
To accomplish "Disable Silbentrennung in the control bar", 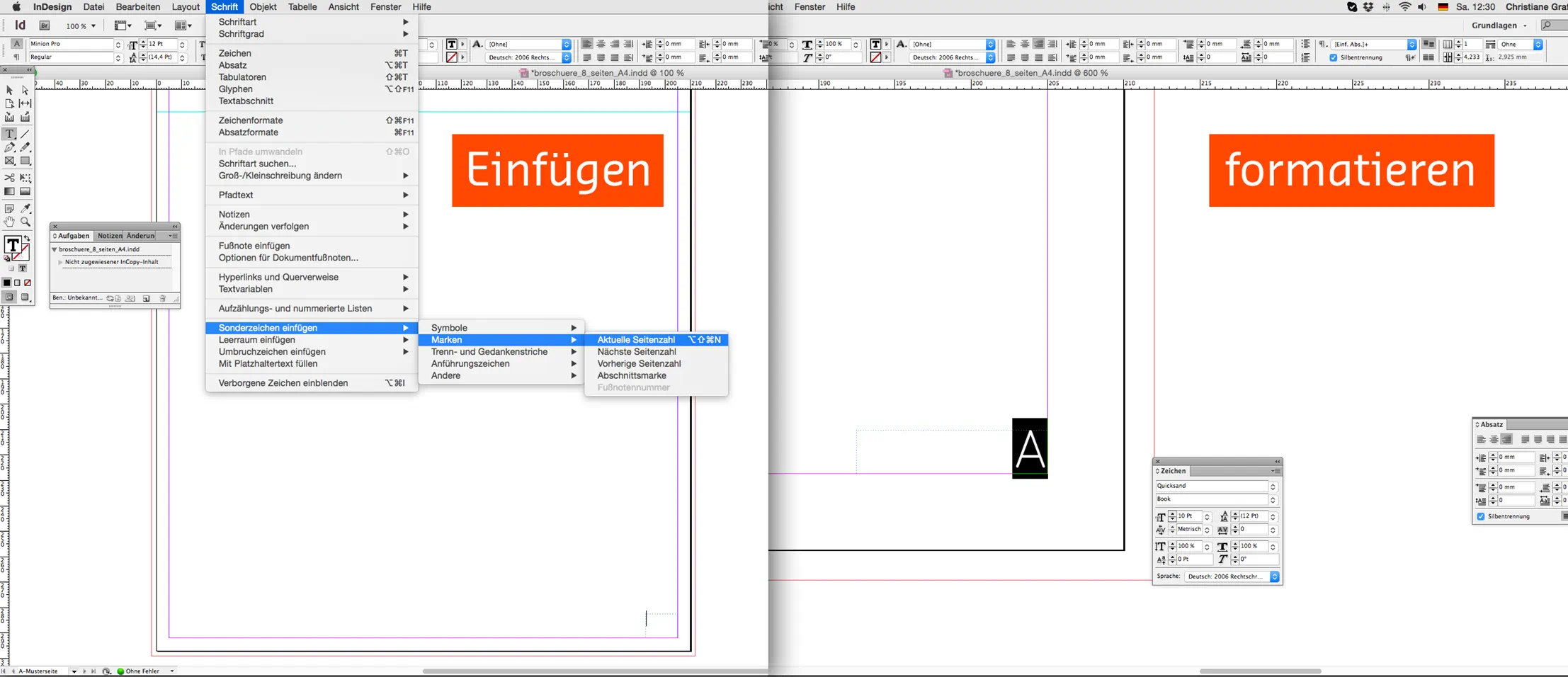I will pyautogui.click(x=1334, y=57).
